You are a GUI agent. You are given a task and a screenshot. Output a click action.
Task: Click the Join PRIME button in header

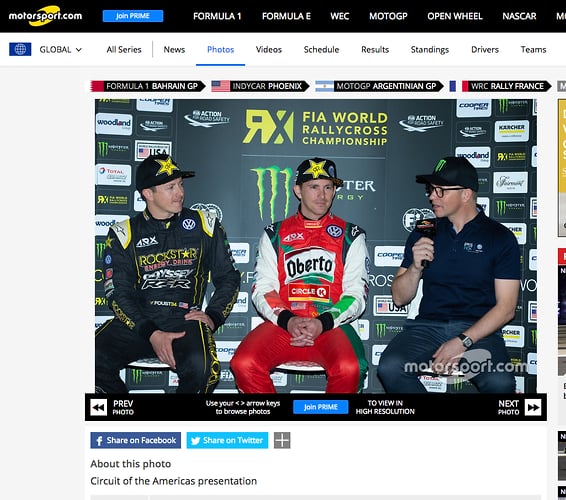[133, 16]
